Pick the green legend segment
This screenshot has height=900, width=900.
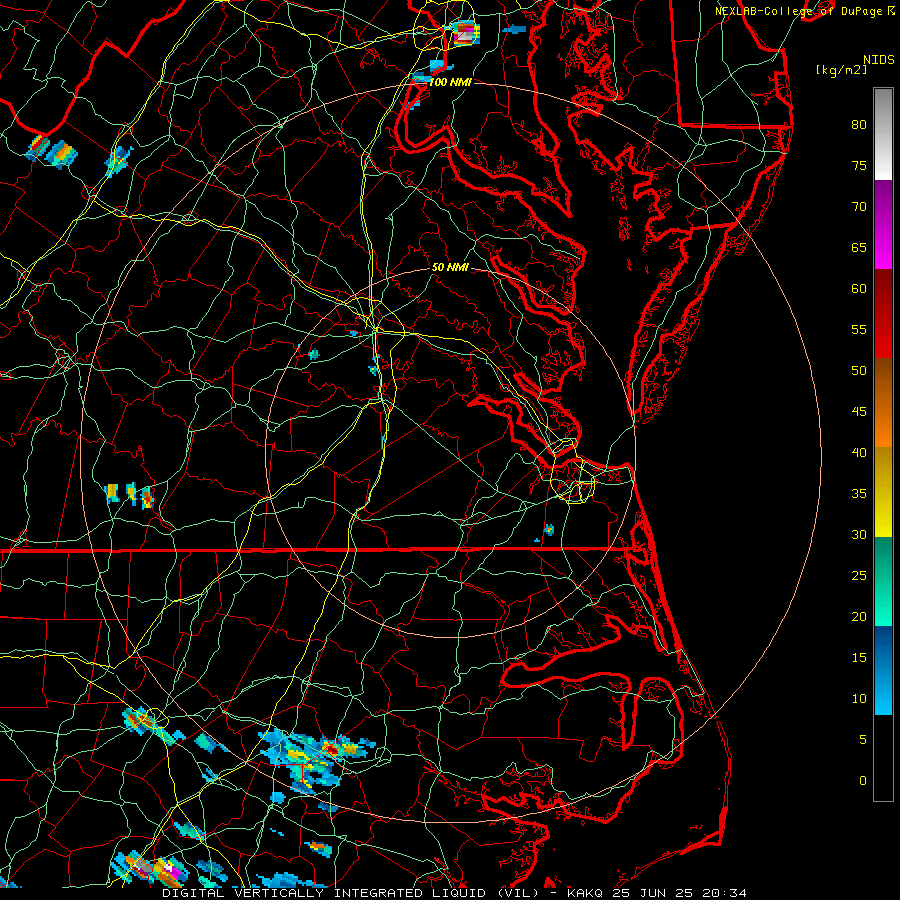883,581
